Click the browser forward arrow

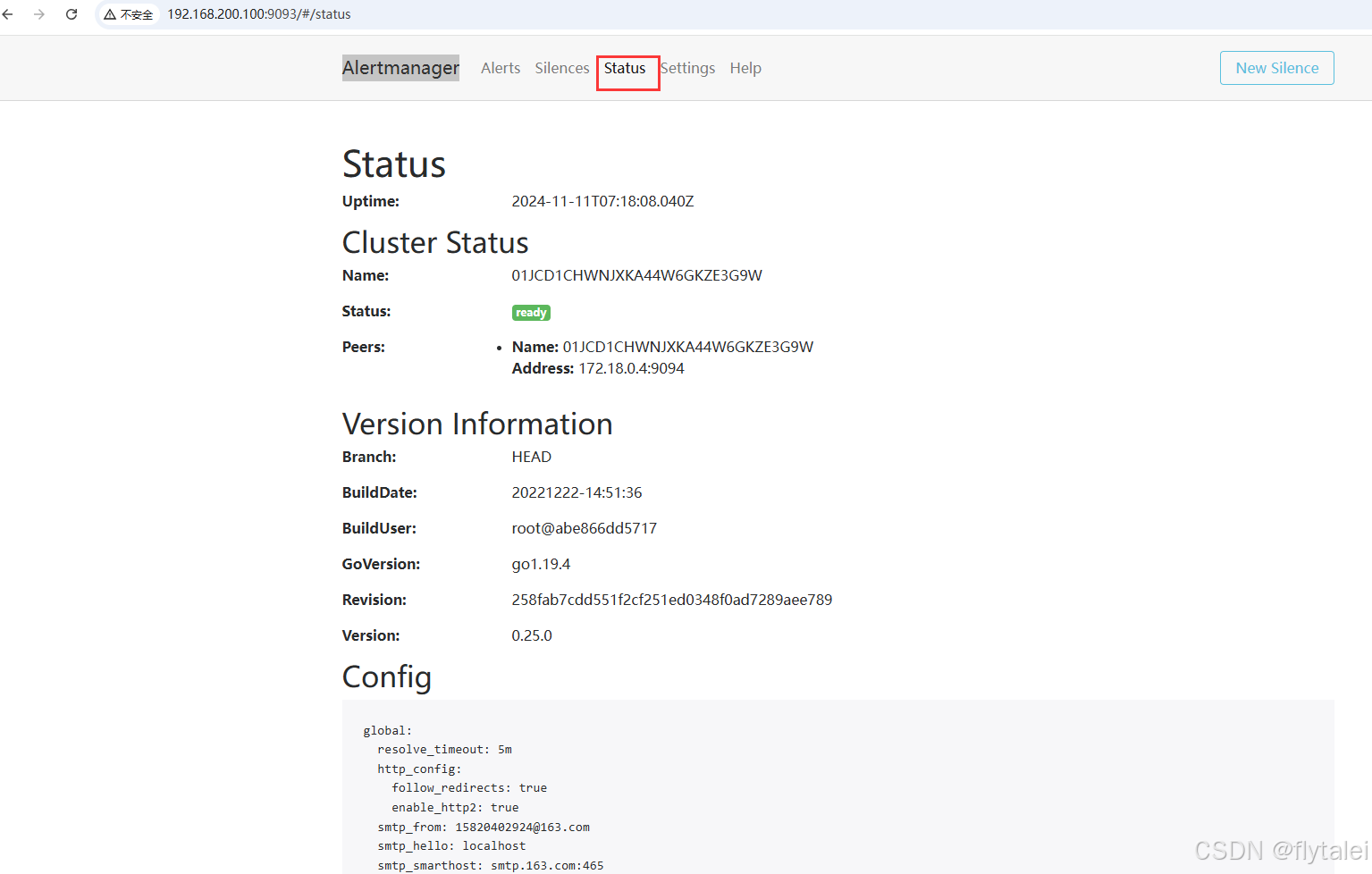pos(39,14)
